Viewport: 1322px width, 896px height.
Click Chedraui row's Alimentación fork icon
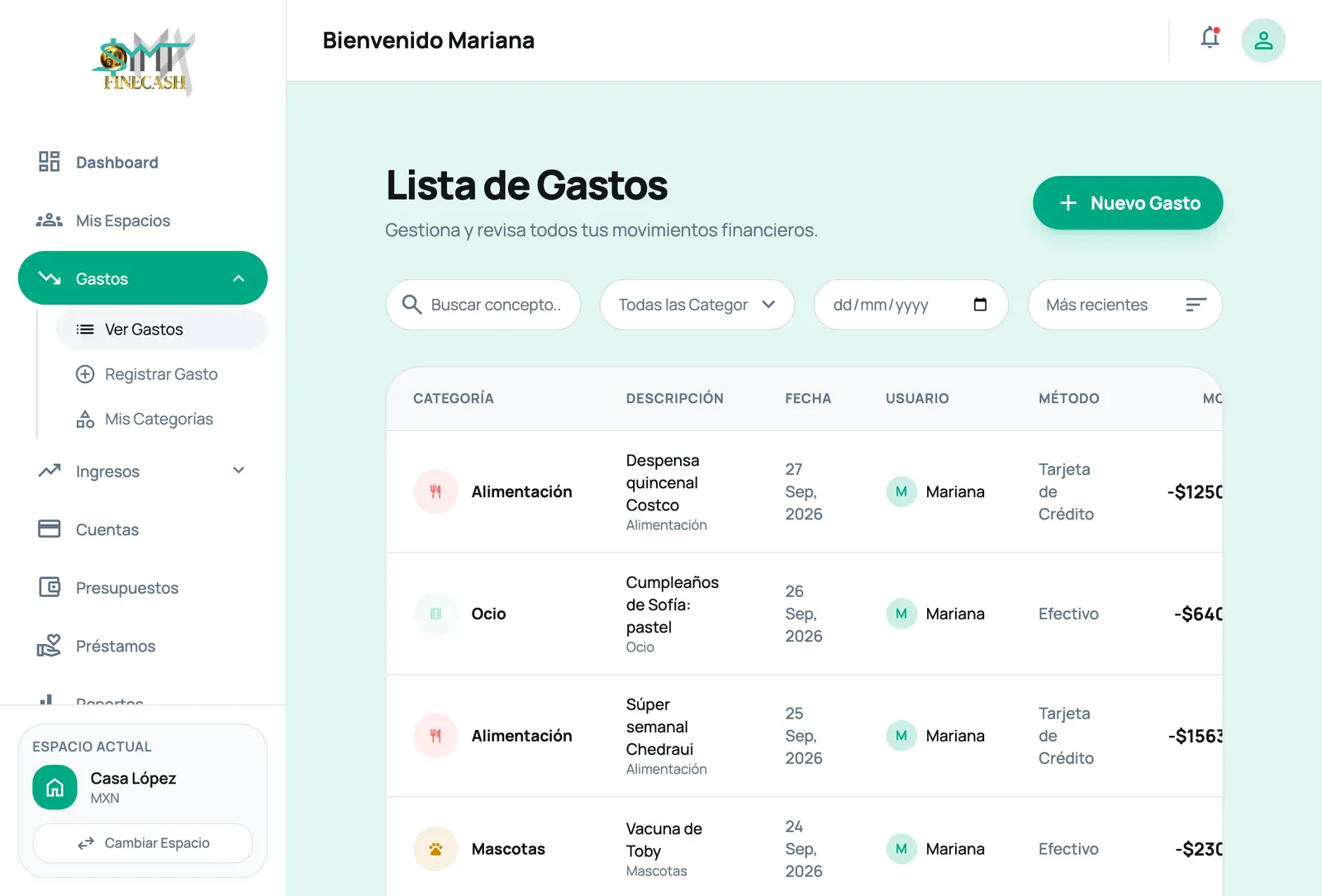(435, 736)
